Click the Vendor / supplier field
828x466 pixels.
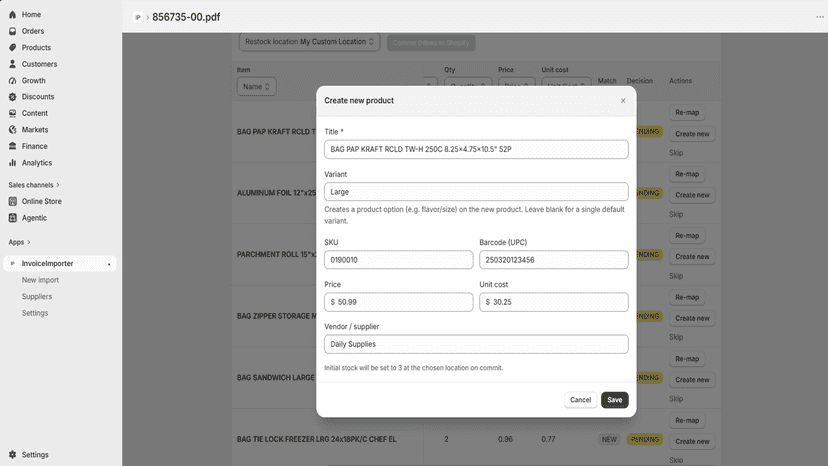click(476, 344)
